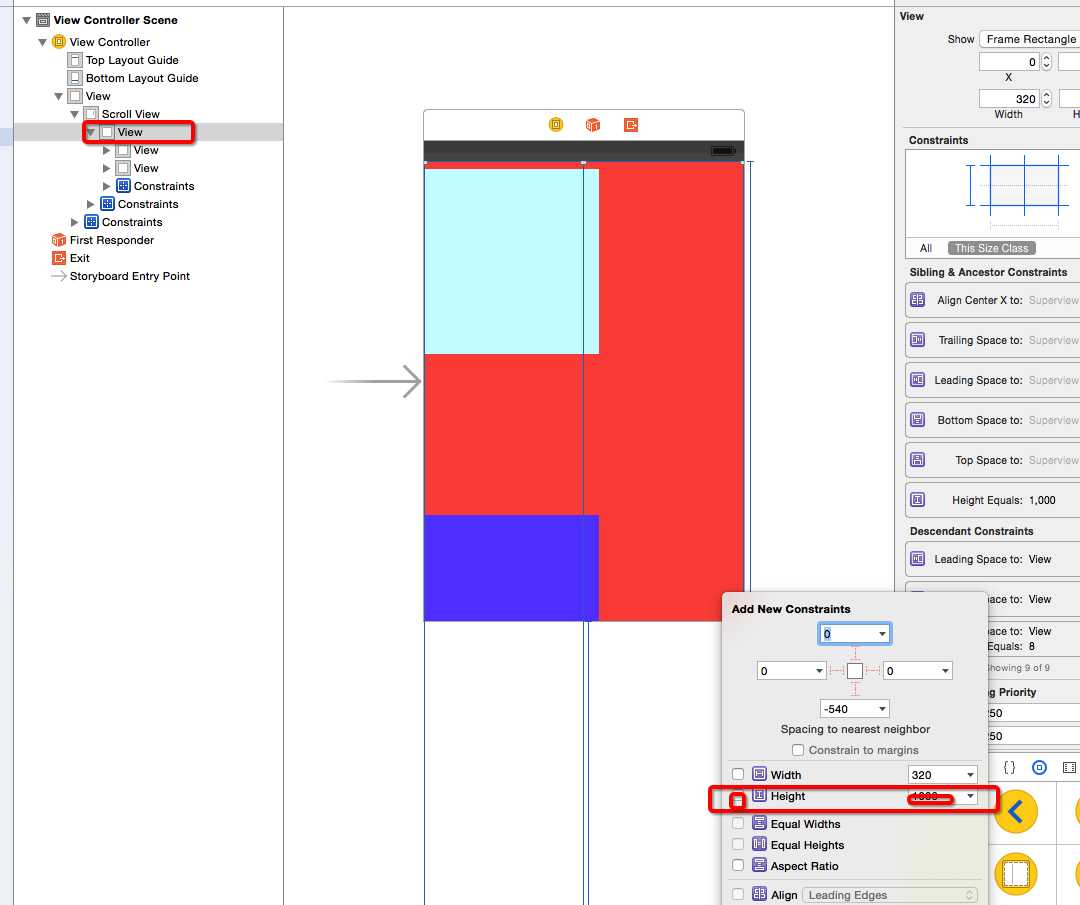Click the Leading Space to View constraint icon
This screenshot has height=905, width=1080.
(917, 559)
